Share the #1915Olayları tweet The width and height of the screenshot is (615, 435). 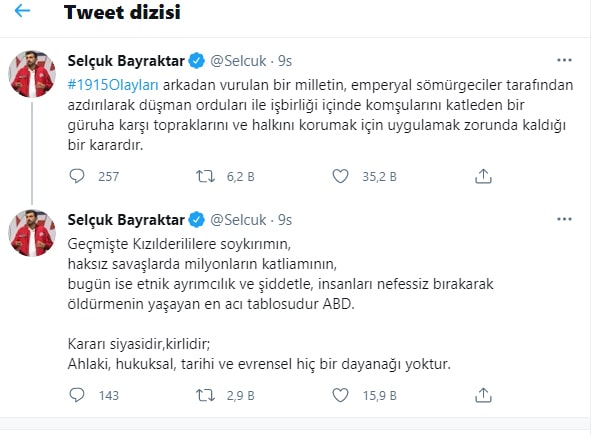click(482, 176)
